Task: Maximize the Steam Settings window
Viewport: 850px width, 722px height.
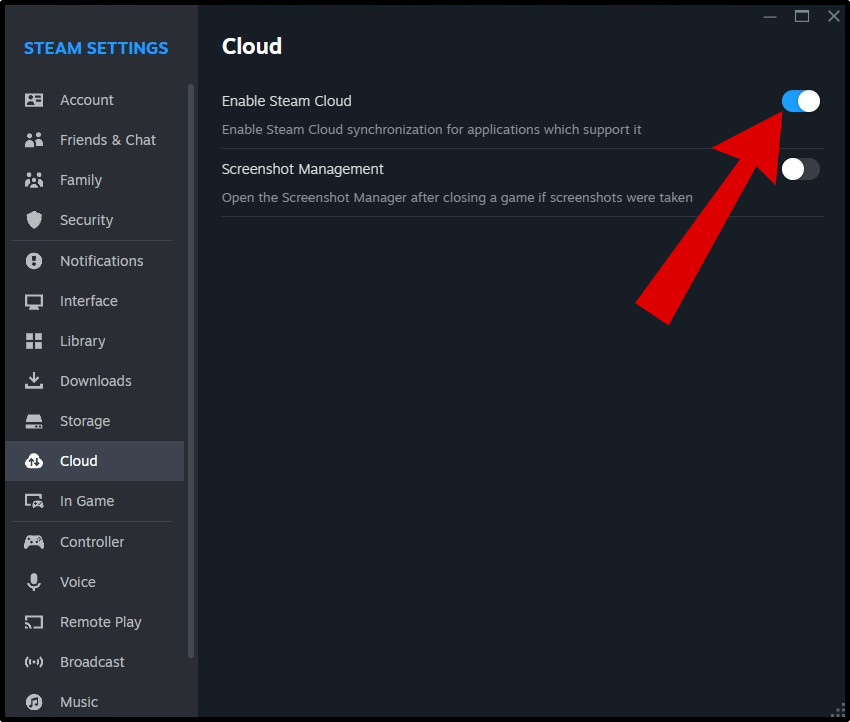Action: click(802, 16)
